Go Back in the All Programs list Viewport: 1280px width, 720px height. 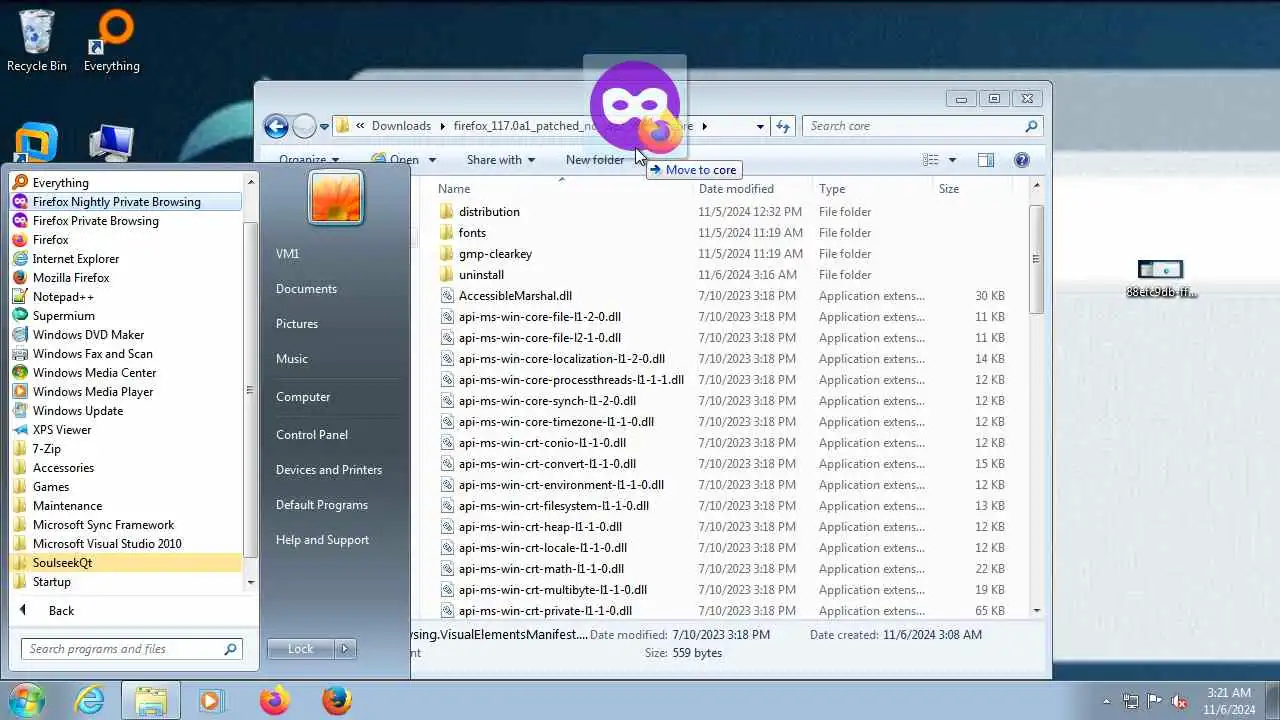(61, 610)
